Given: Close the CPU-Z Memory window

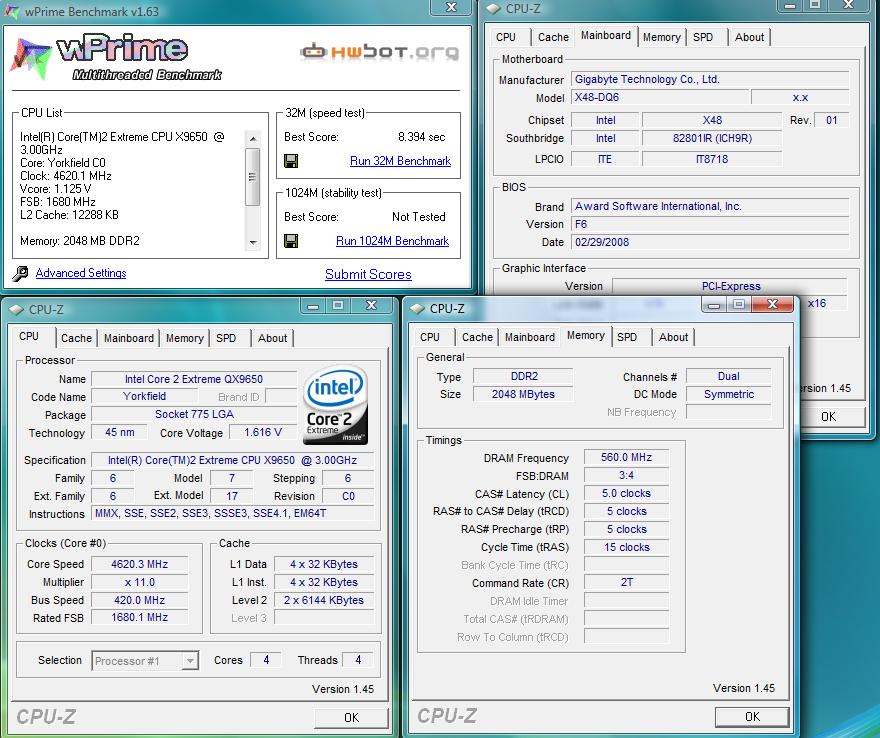Looking at the screenshot, I should (772, 305).
